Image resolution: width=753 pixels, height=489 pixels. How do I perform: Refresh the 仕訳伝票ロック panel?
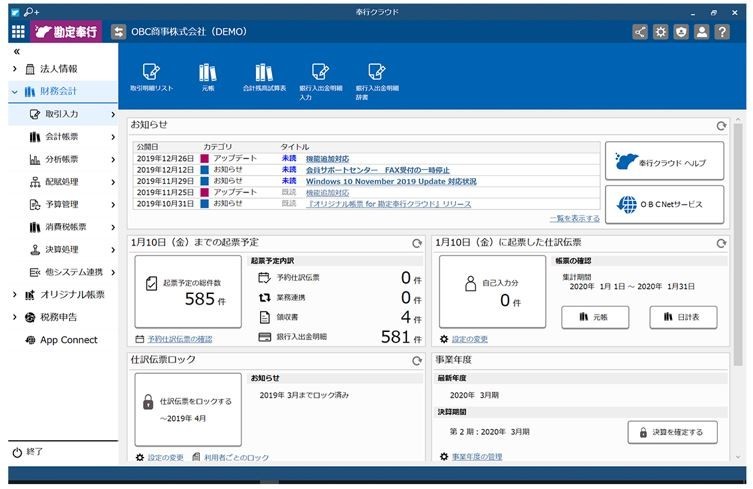(417, 361)
